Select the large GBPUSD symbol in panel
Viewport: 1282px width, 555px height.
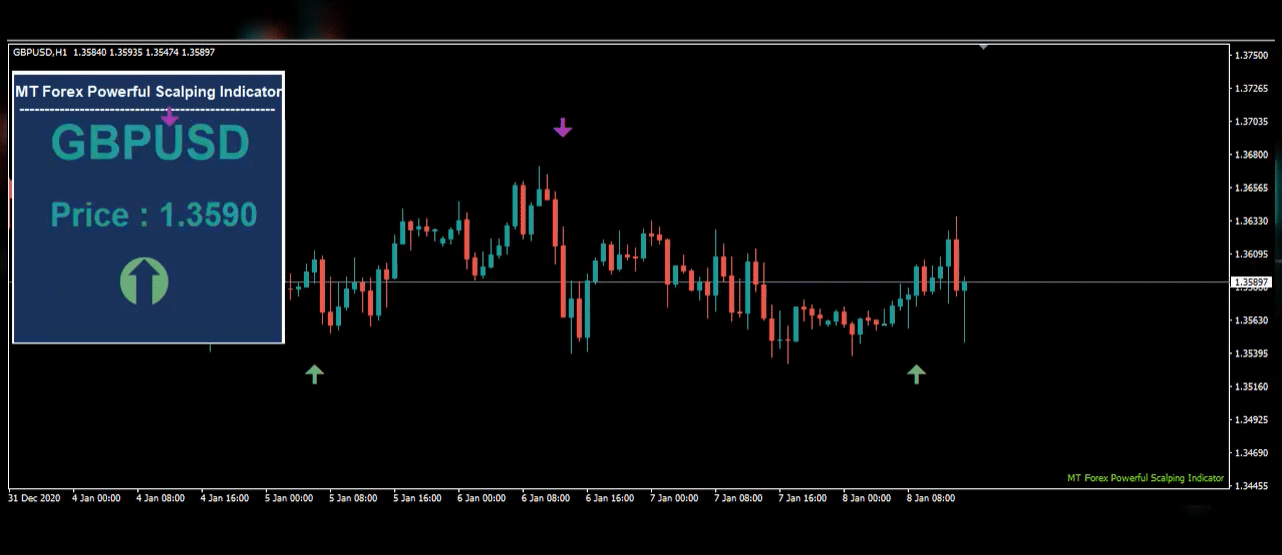pyautogui.click(x=149, y=145)
